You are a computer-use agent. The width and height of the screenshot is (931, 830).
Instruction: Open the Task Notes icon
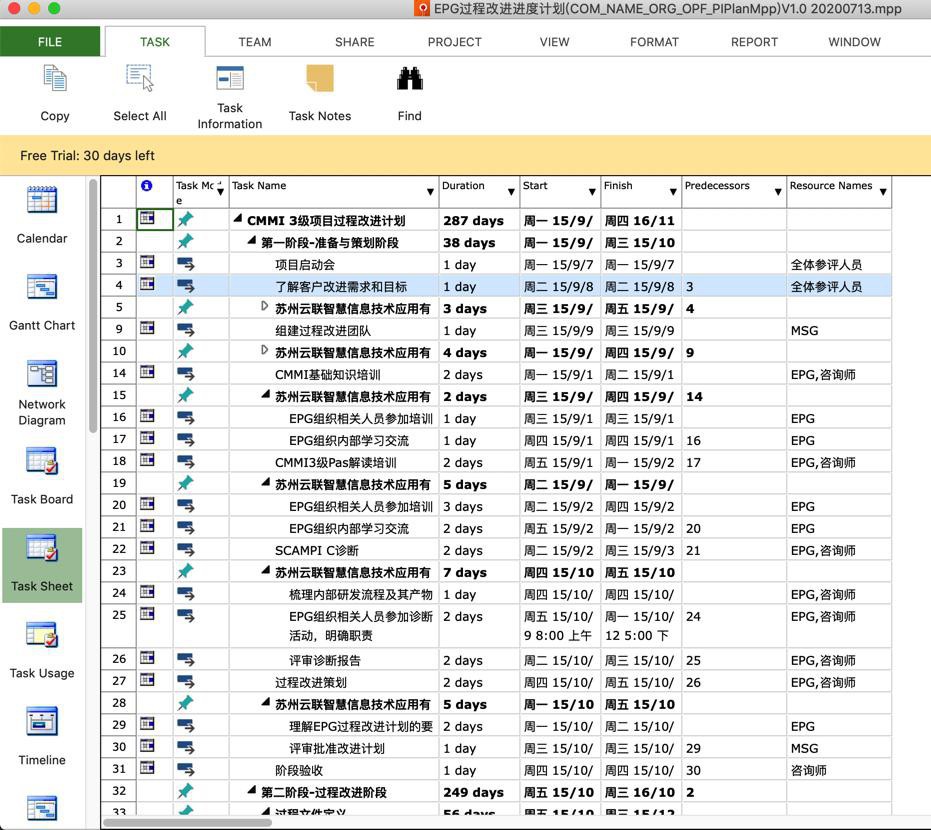[x=319, y=78]
